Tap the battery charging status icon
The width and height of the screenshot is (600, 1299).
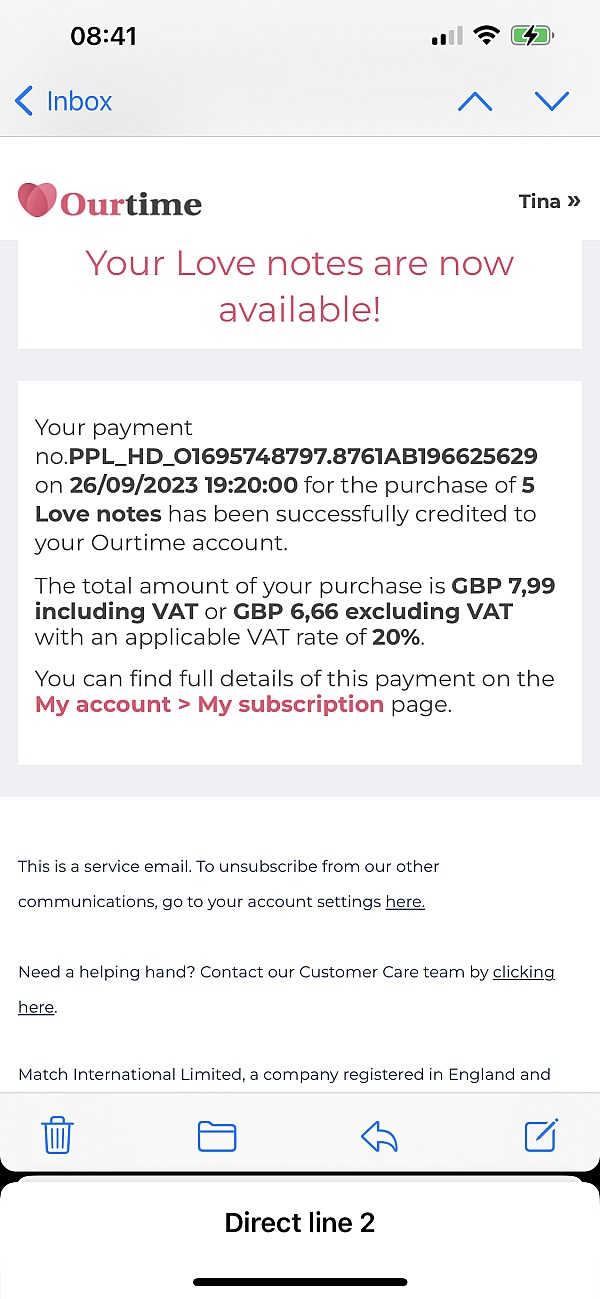(x=531, y=37)
